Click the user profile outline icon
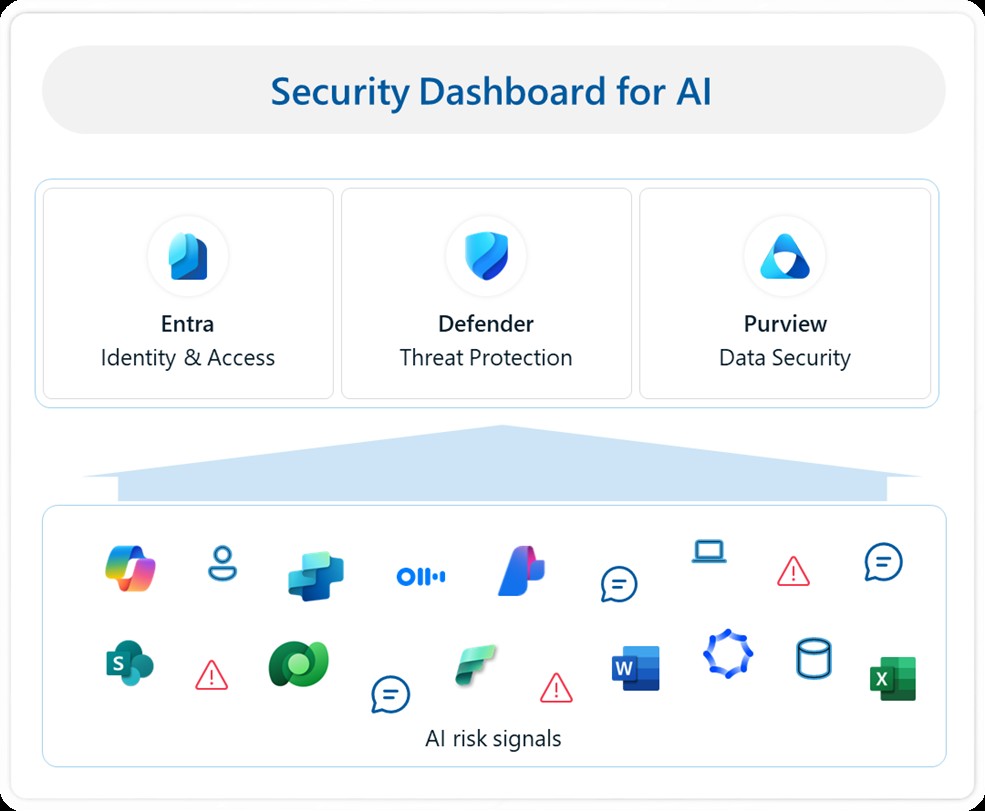 [x=222, y=563]
